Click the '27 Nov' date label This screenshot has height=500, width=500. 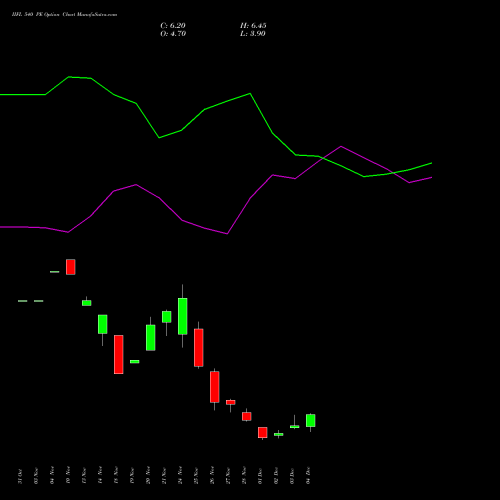click(x=229, y=476)
